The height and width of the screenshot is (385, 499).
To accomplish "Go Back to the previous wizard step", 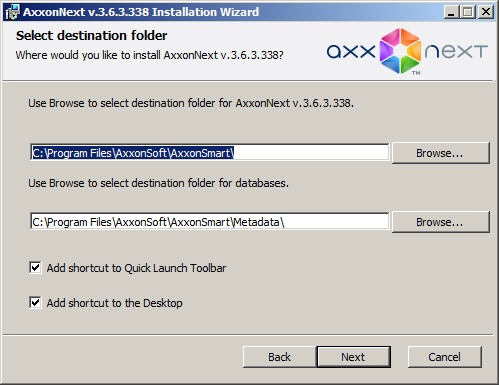I will (x=279, y=357).
